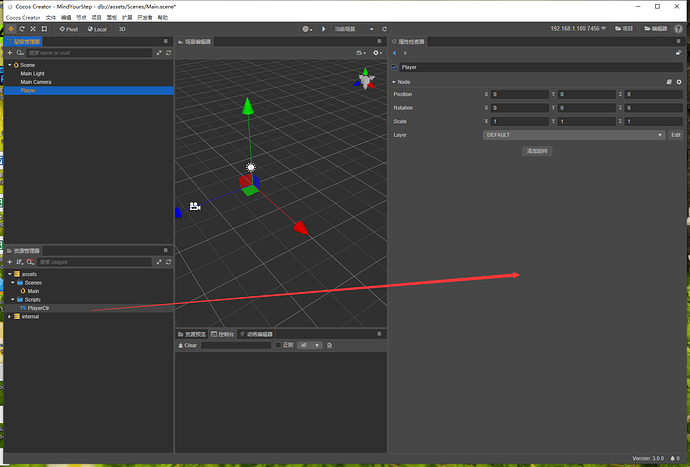Select the move gizmo tool
690x467 pixels.
[11, 29]
